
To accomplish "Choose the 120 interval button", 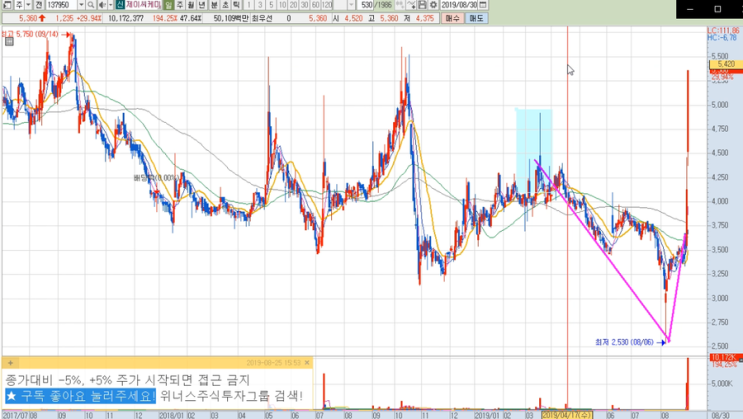I will [327, 5].
